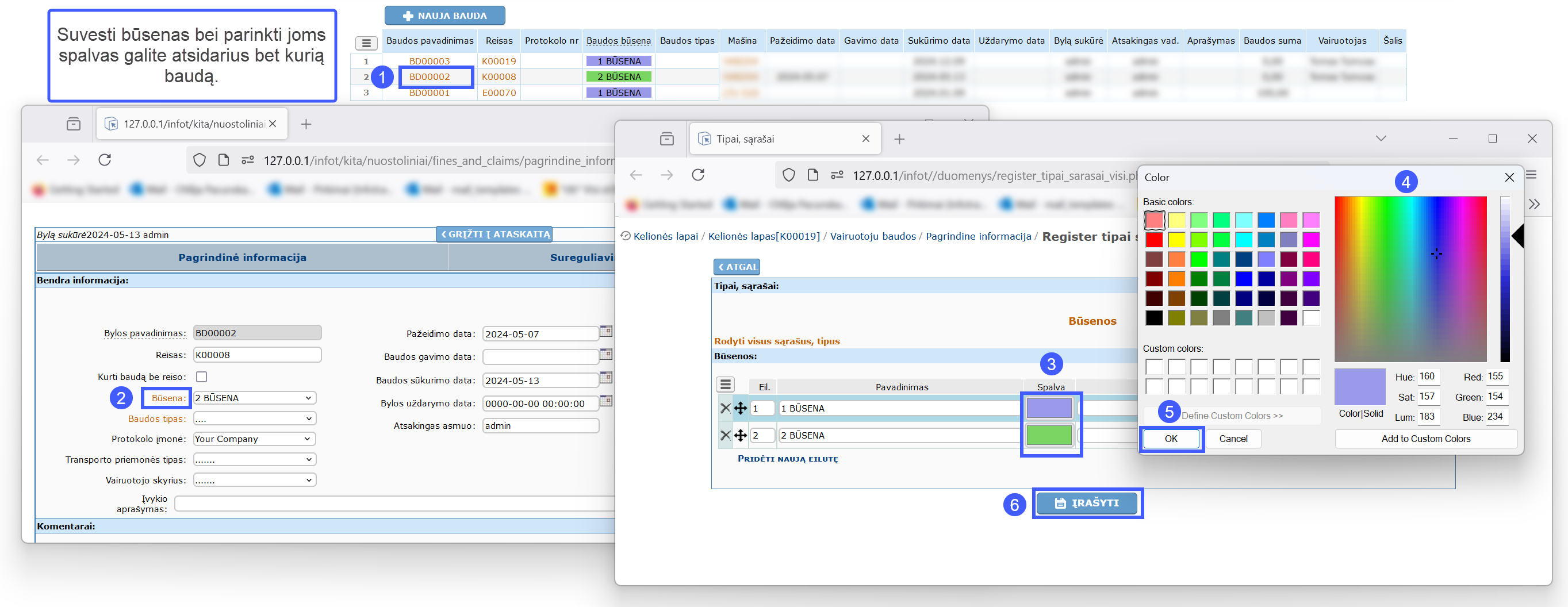The width and height of the screenshot is (1568, 607).
Task: Pick the black basic color swatch
Action: click(1153, 317)
